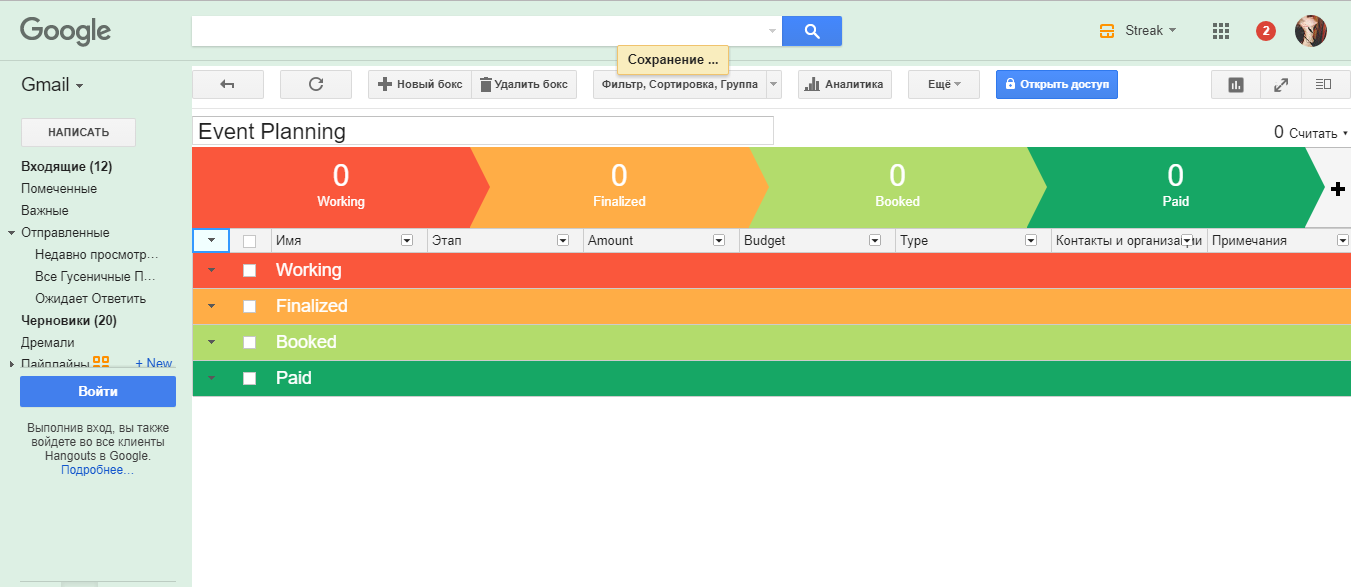The image size is (1351, 587).
Task: Edit the Event Planning pipeline name
Action: tap(483, 131)
